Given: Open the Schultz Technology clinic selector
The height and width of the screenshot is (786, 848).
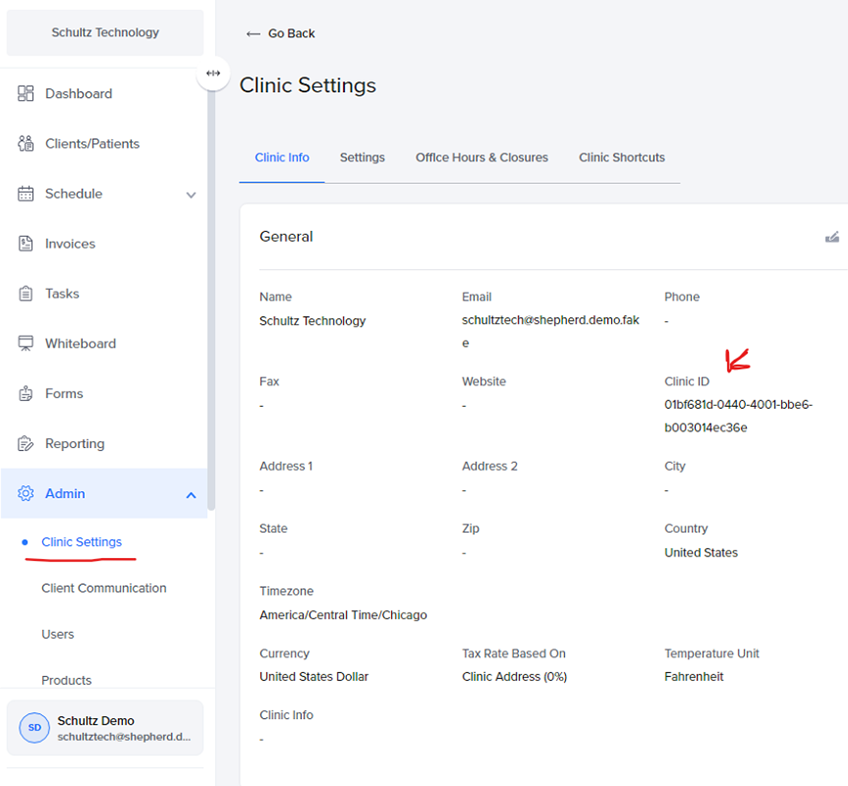Looking at the screenshot, I should pyautogui.click(x=105, y=33).
